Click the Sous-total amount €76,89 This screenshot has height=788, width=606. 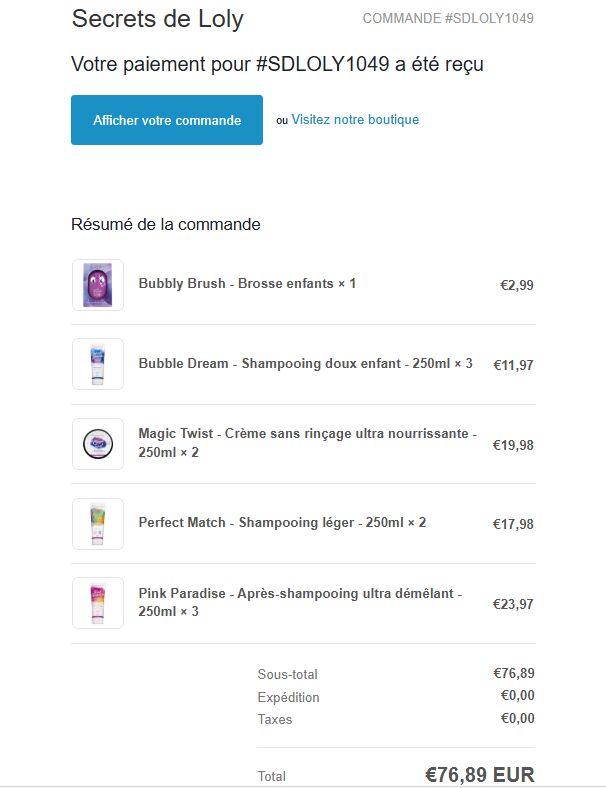coord(514,673)
